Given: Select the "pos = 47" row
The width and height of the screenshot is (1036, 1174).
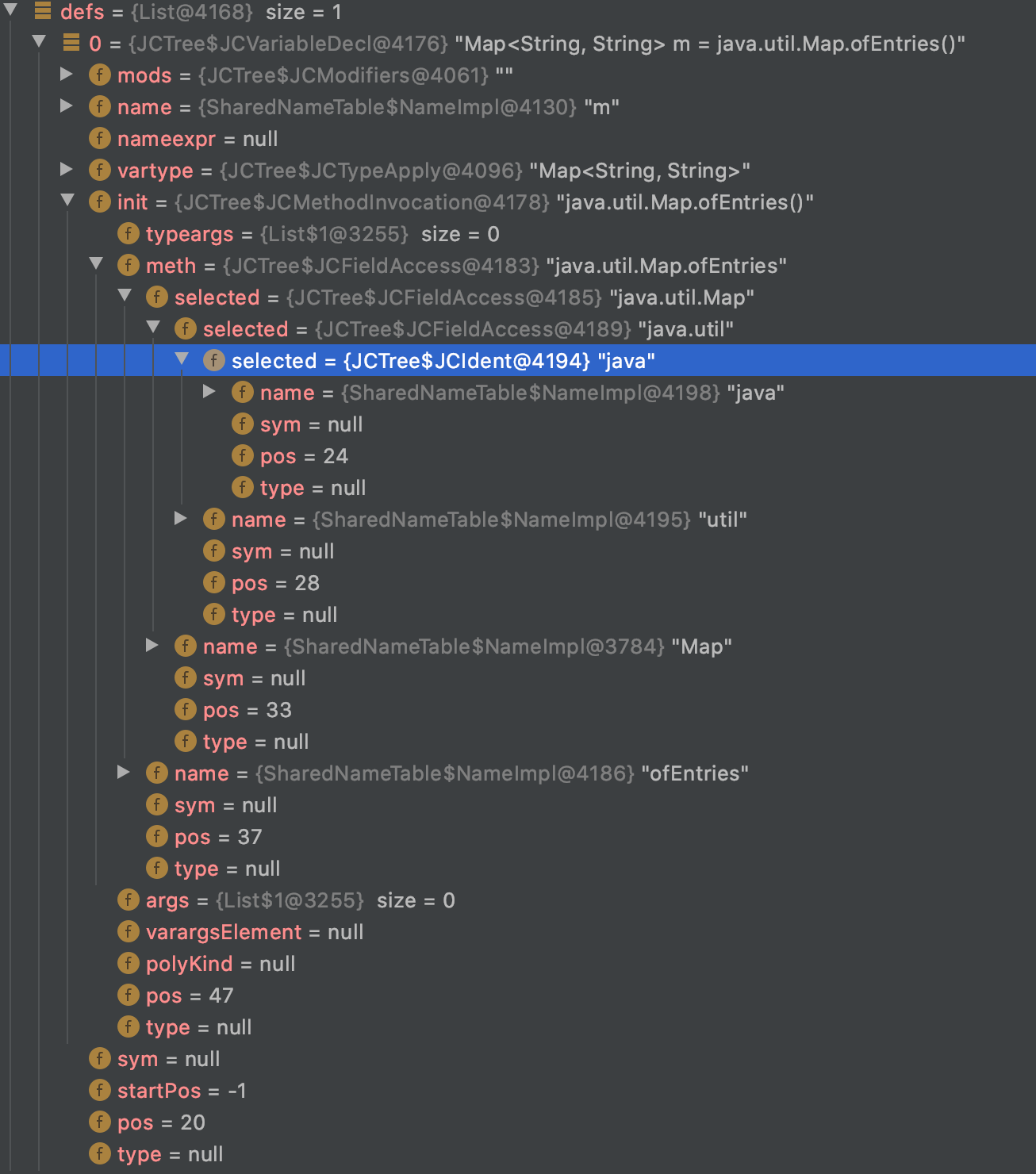Looking at the screenshot, I should click(x=518, y=995).
